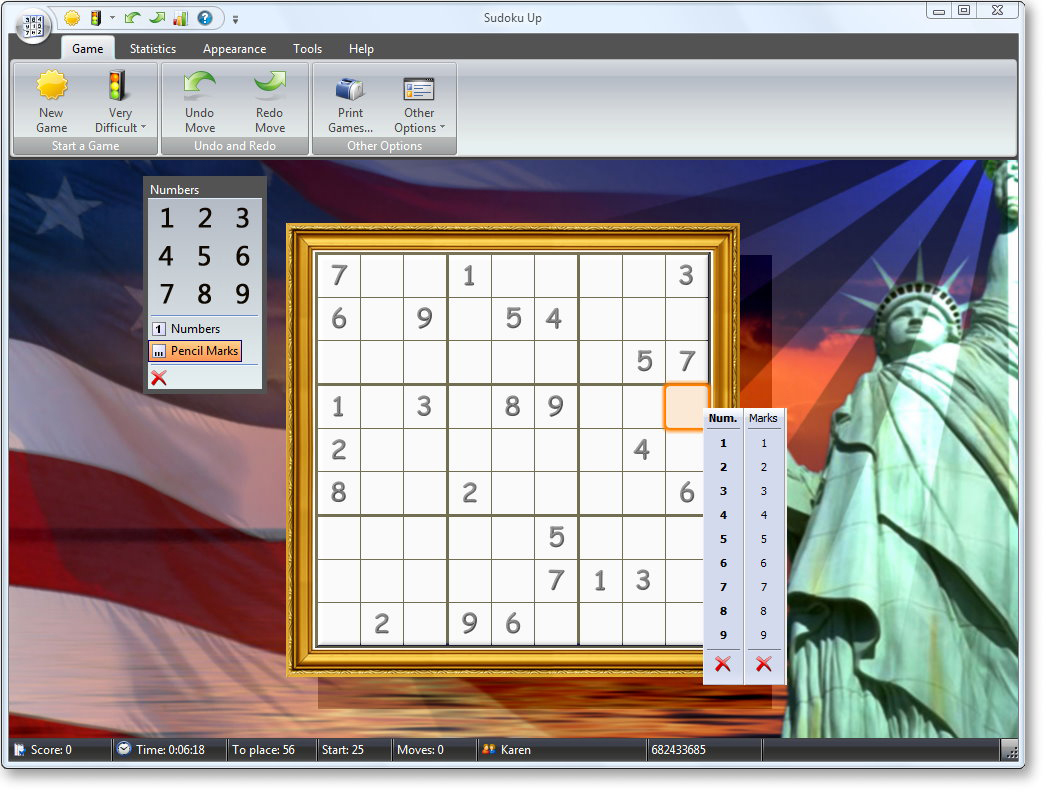Open the Tools ribbon tab
This screenshot has width=1049, height=796.
[x=307, y=49]
